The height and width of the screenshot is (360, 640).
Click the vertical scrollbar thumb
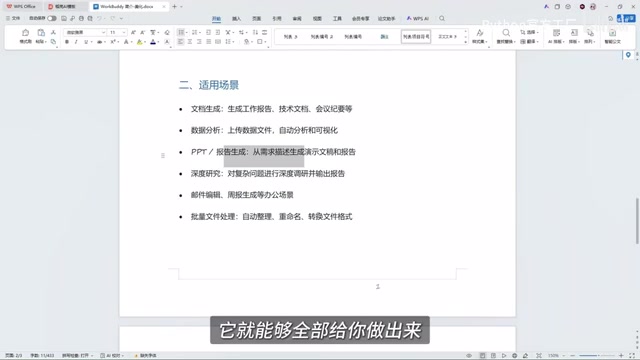(637, 221)
